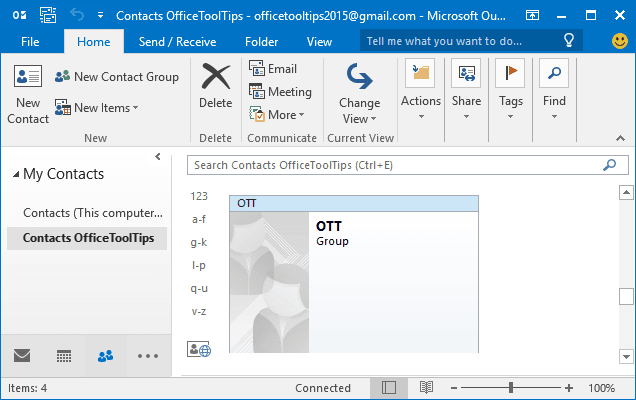Click the OTT group picture thumbnail
Screen dimensions: 636x400
(269, 282)
